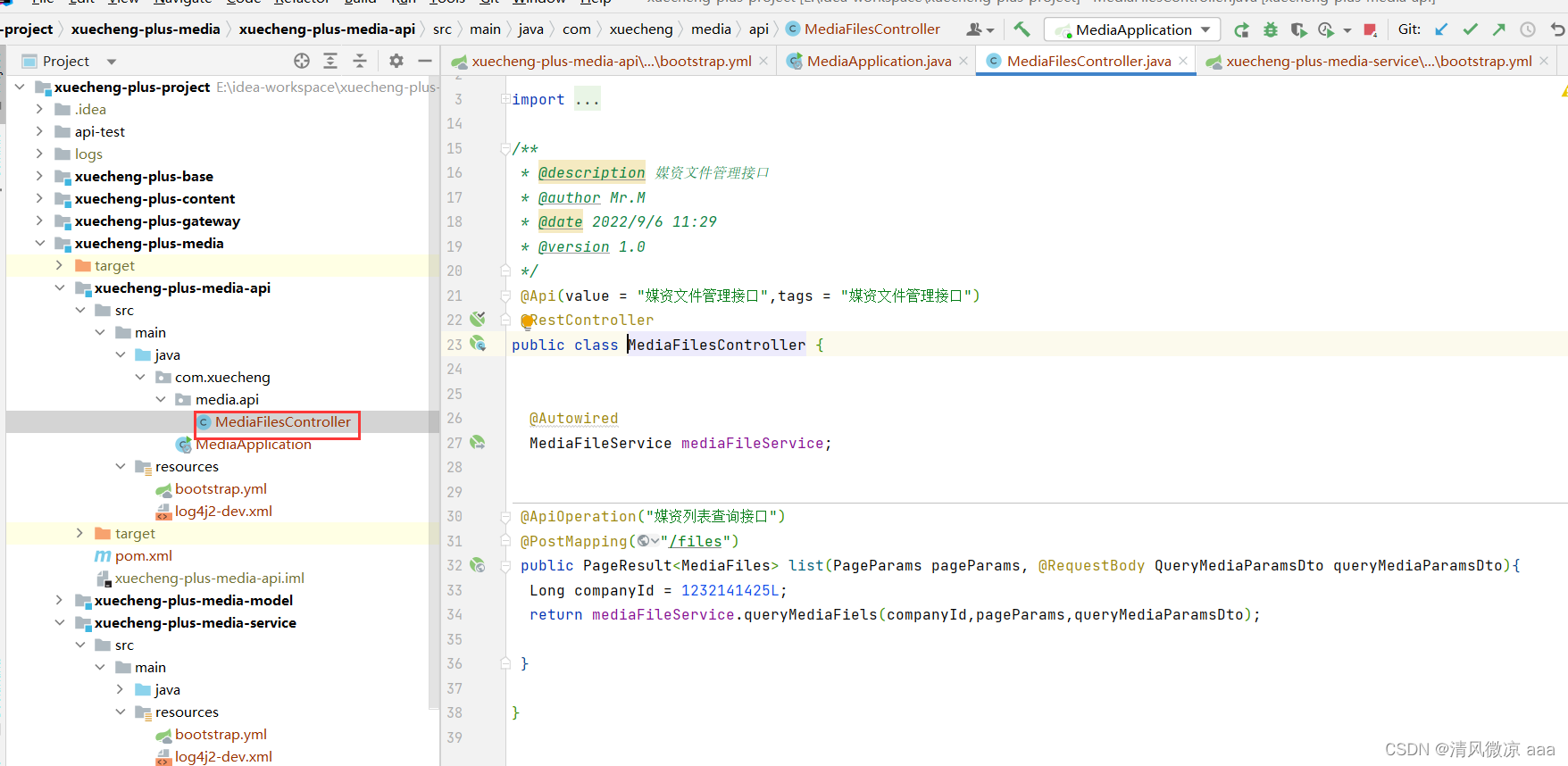Expand the xuecheng-plus-media-model module

point(60,600)
